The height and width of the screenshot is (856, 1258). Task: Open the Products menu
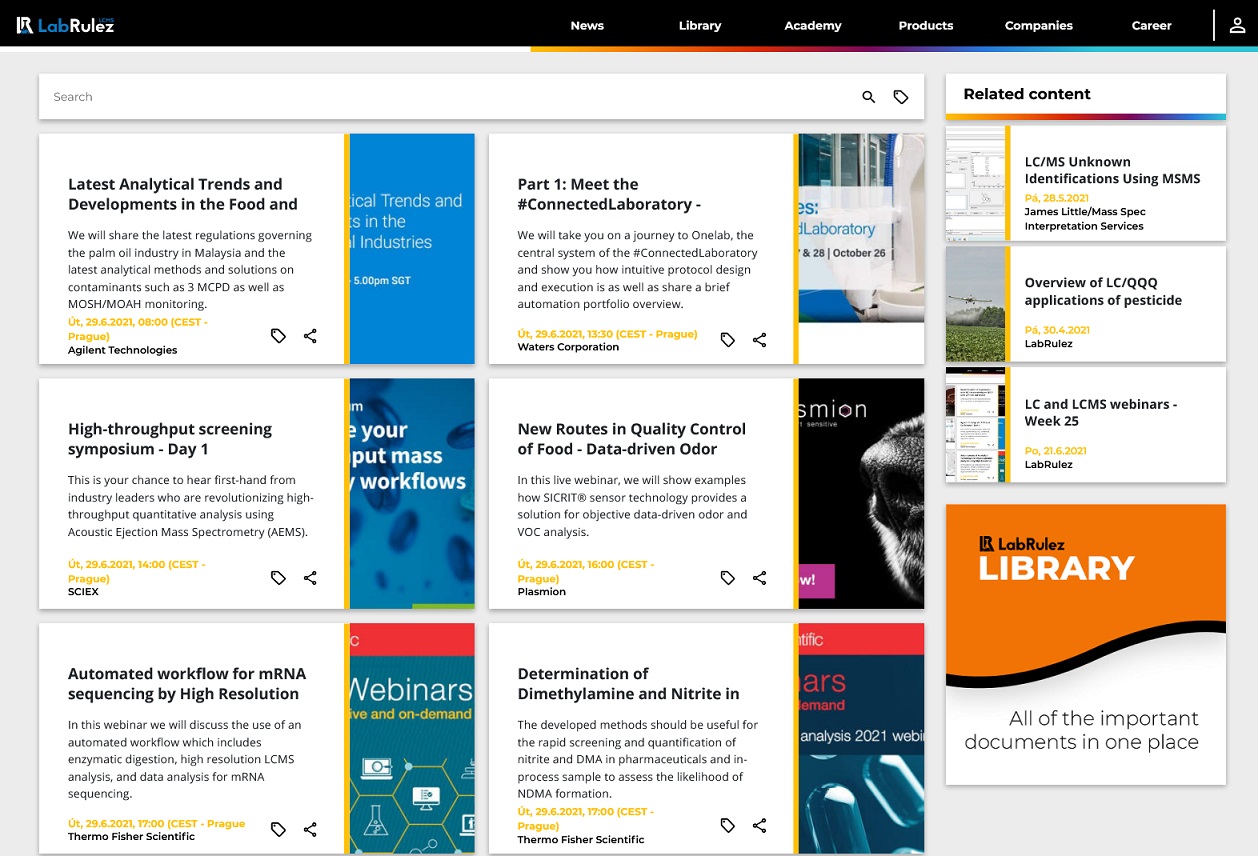926,25
